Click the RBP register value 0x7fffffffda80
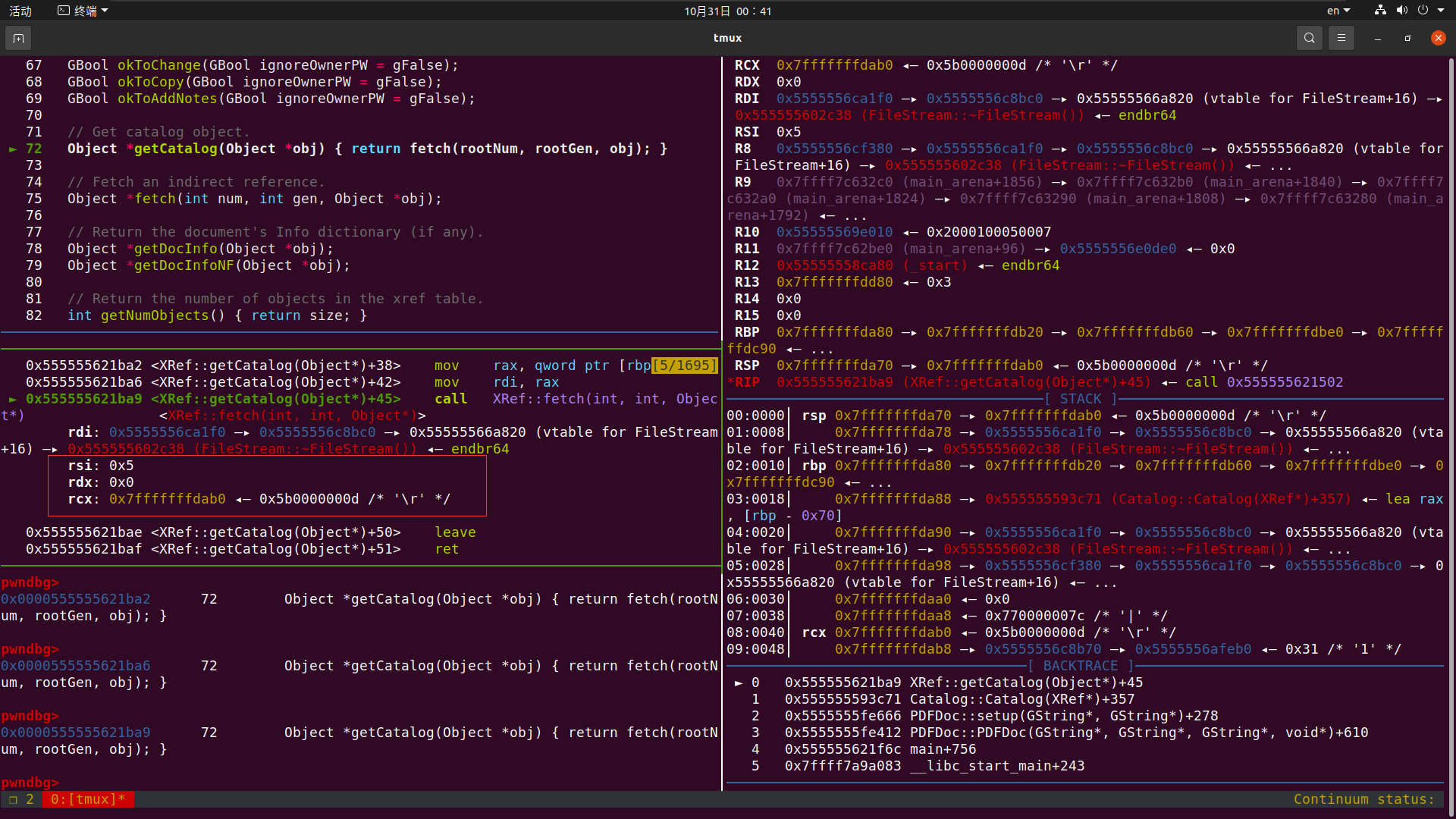The height and width of the screenshot is (819, 1456). point(834,332)
